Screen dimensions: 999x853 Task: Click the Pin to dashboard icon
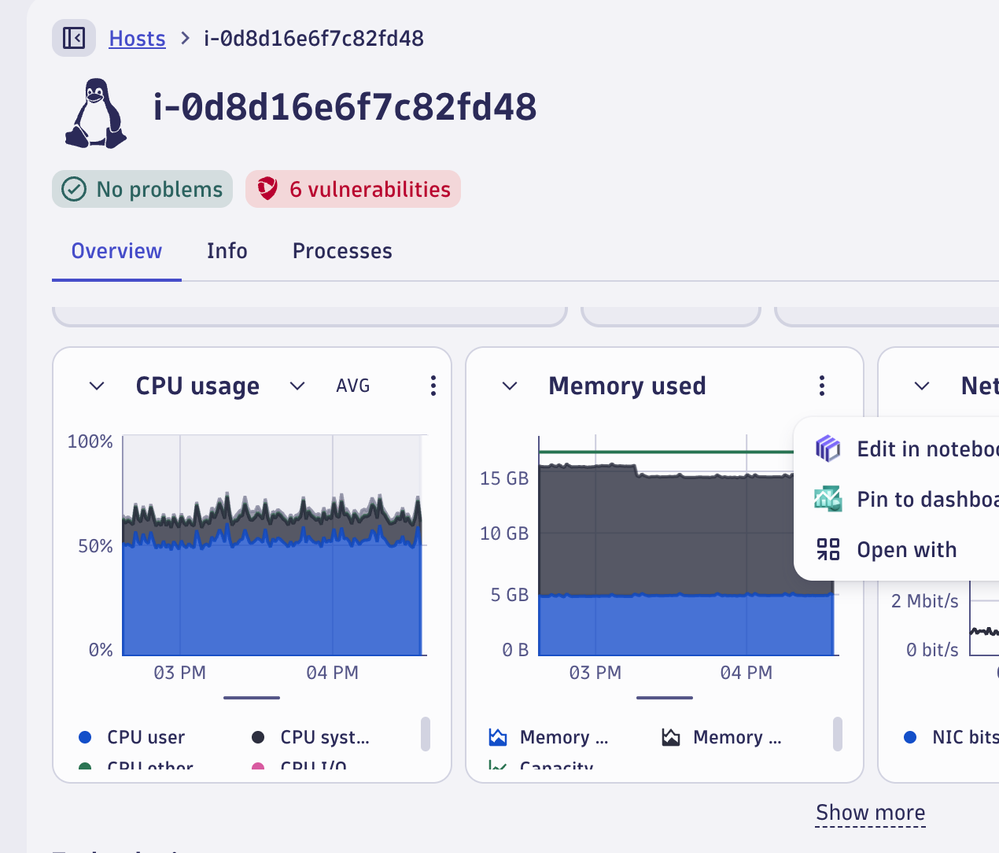coord(828,499)
